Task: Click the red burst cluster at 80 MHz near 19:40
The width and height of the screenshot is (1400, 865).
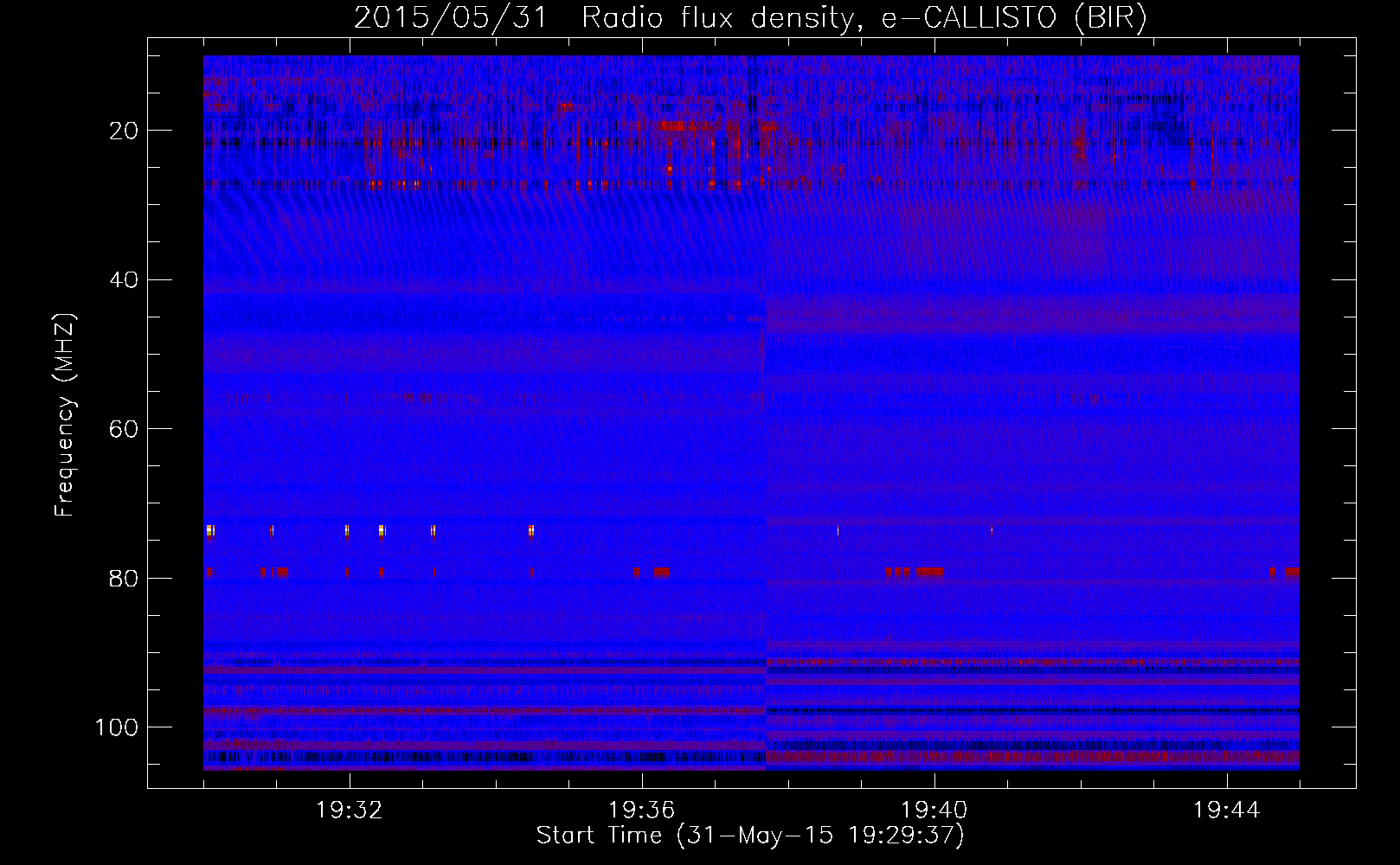Action: [914, 572]
